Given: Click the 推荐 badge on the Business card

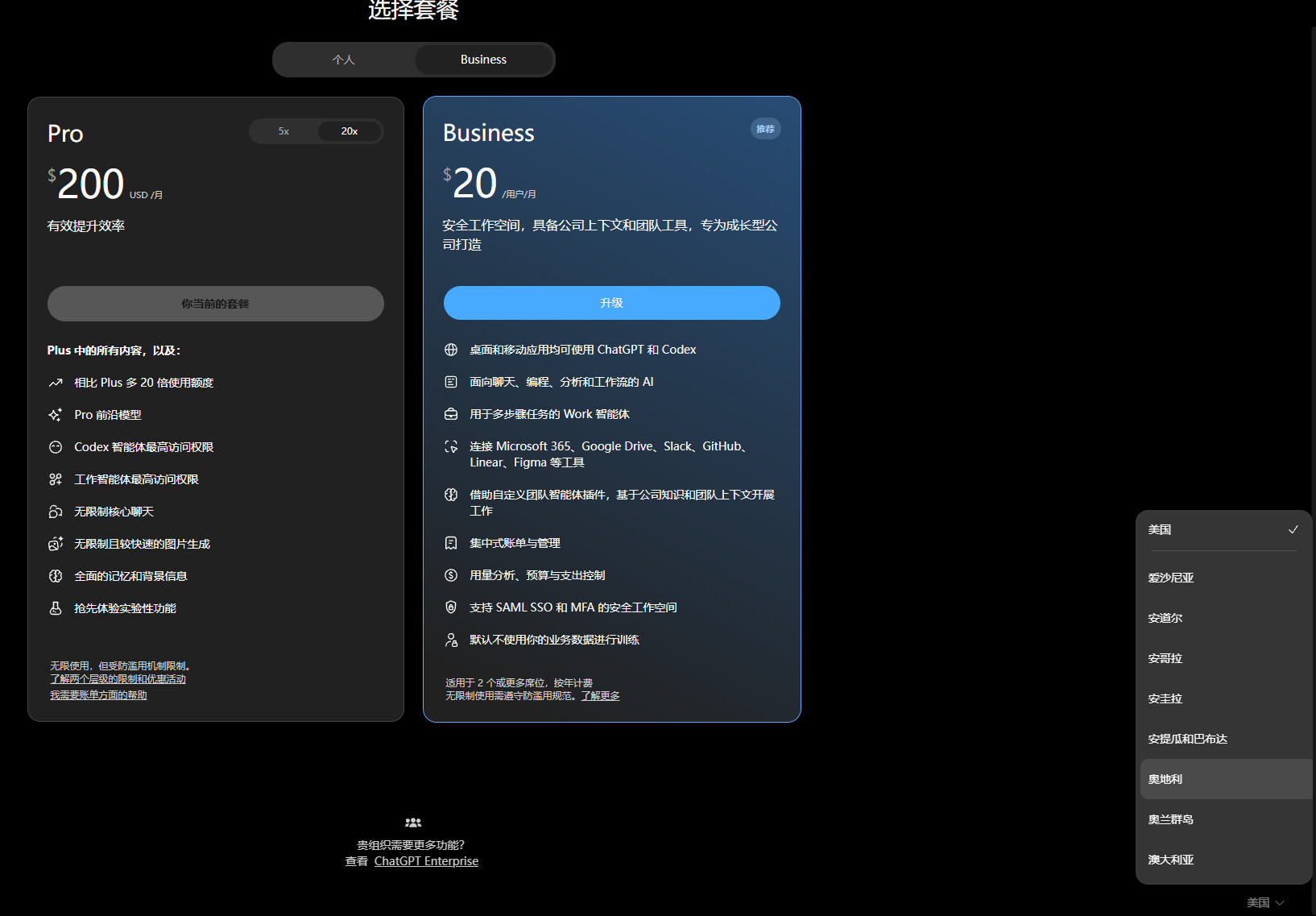Looking at the screenshot, I should 766,129.
